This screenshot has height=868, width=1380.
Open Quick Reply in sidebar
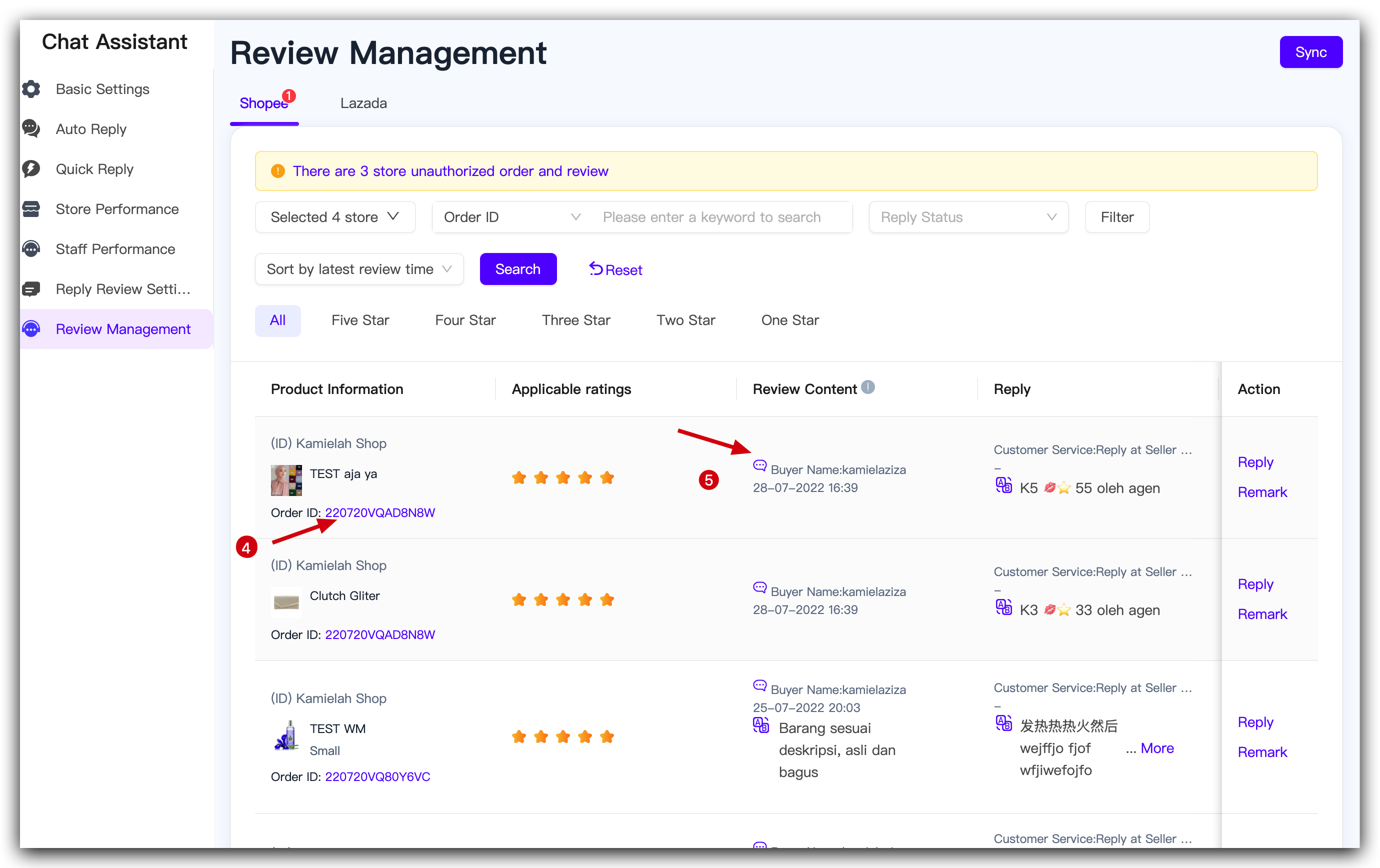(116, 169)
